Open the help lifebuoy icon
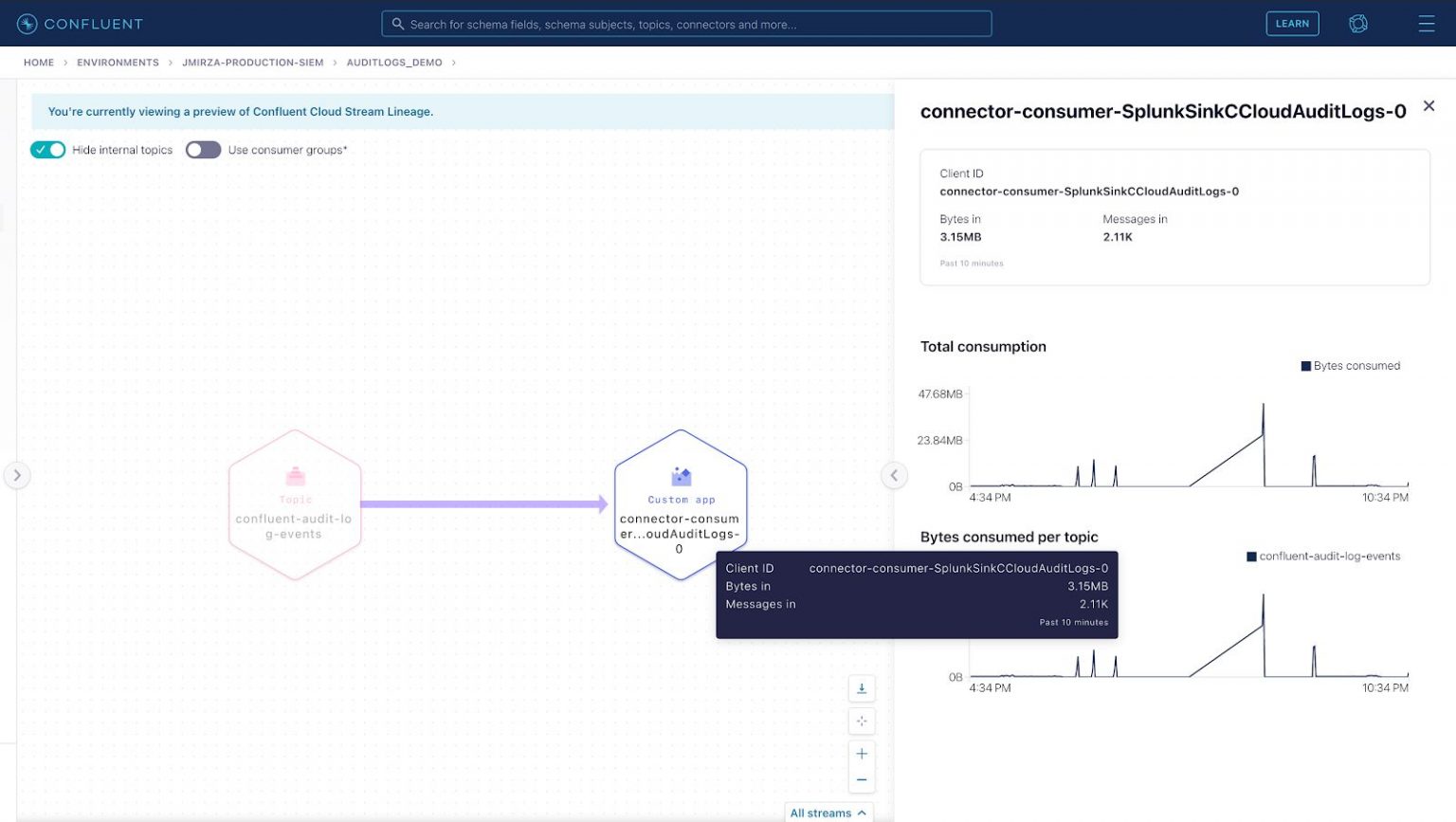 coord(1358,23)
